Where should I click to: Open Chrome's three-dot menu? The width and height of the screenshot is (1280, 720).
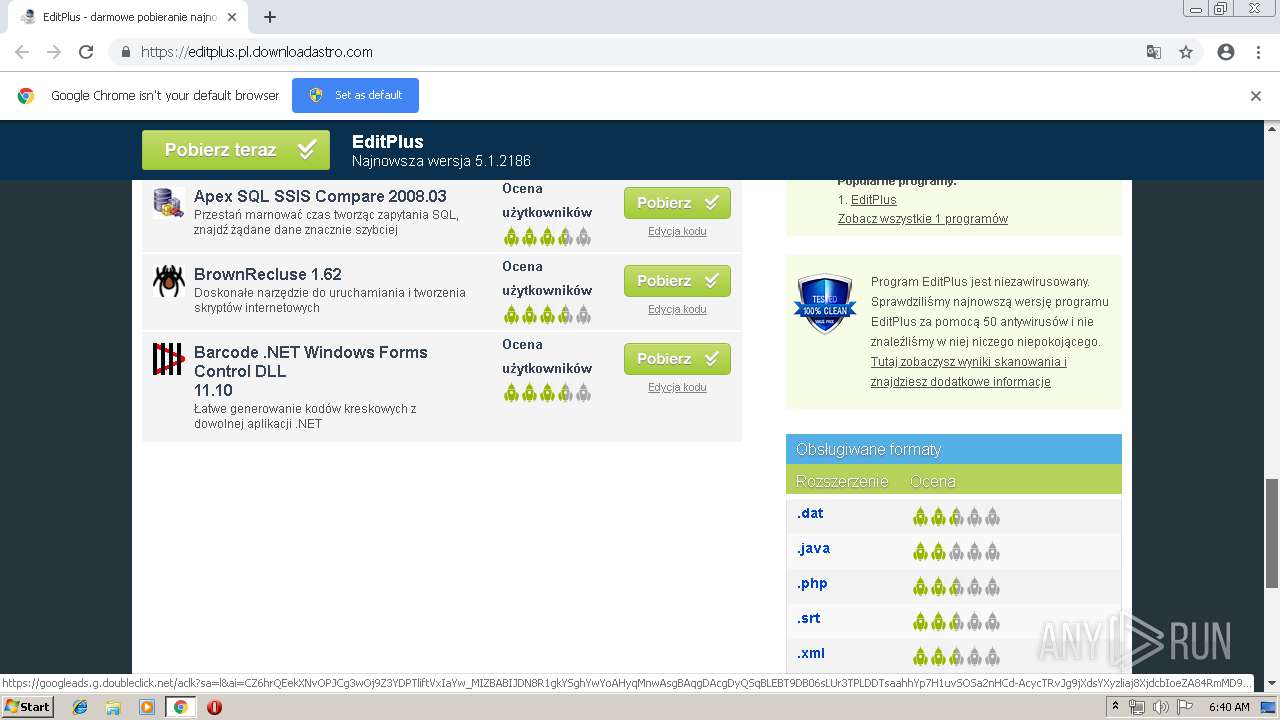pos(1258,52)
